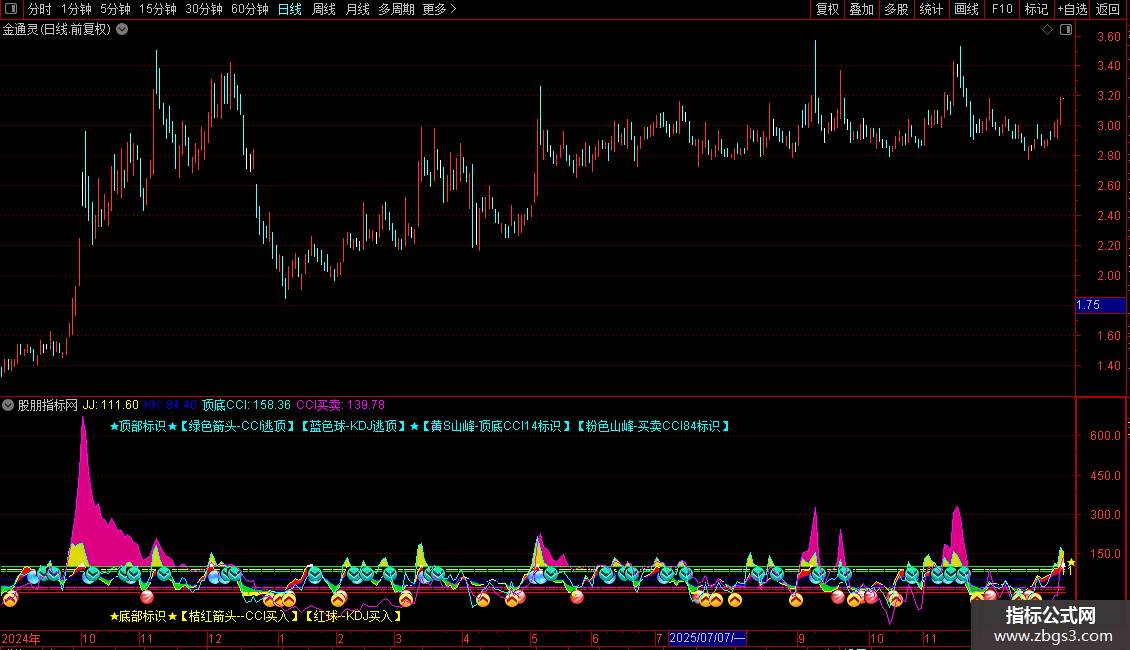Open the 多周期 multi-period view
1130x650 pixels.
(396, 9)
